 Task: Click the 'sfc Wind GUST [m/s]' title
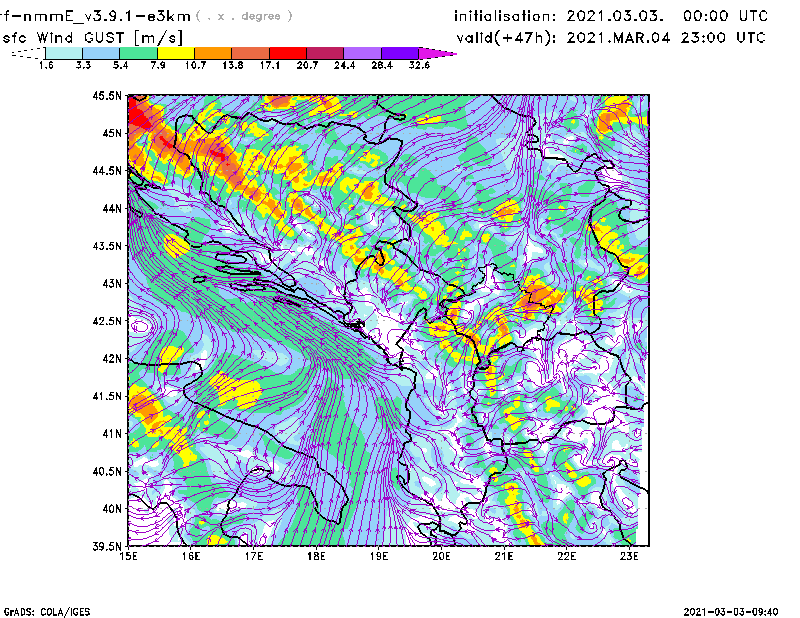click(x=92, y=38)
